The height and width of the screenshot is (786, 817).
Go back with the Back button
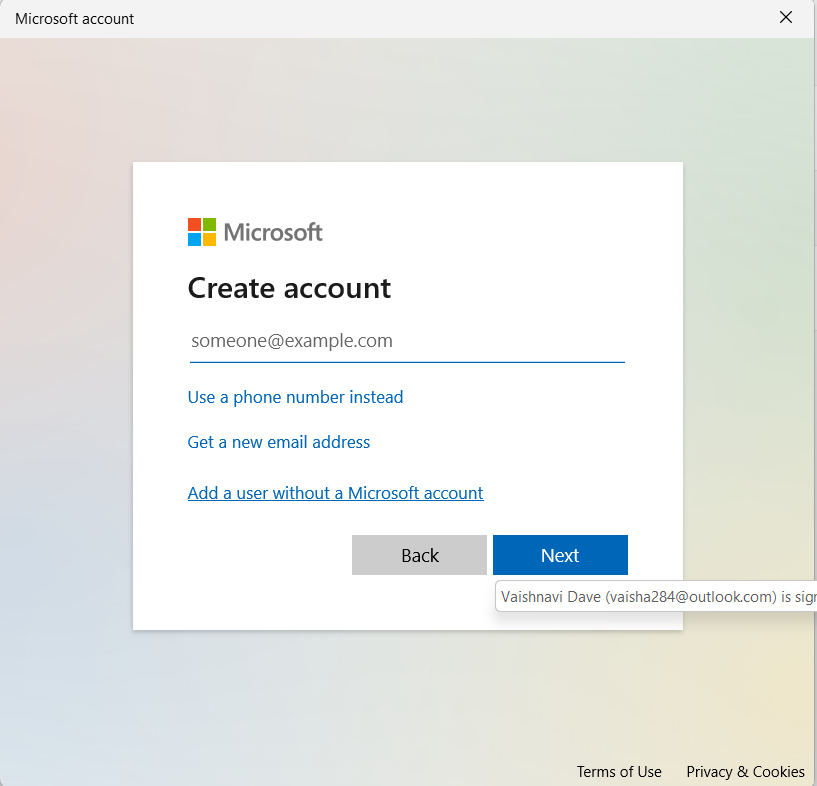click(x=419, y=555)
